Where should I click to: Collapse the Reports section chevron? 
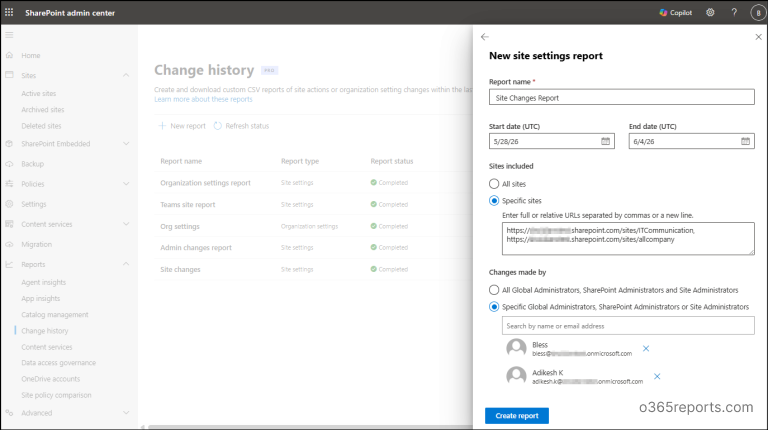pos(126,264)
